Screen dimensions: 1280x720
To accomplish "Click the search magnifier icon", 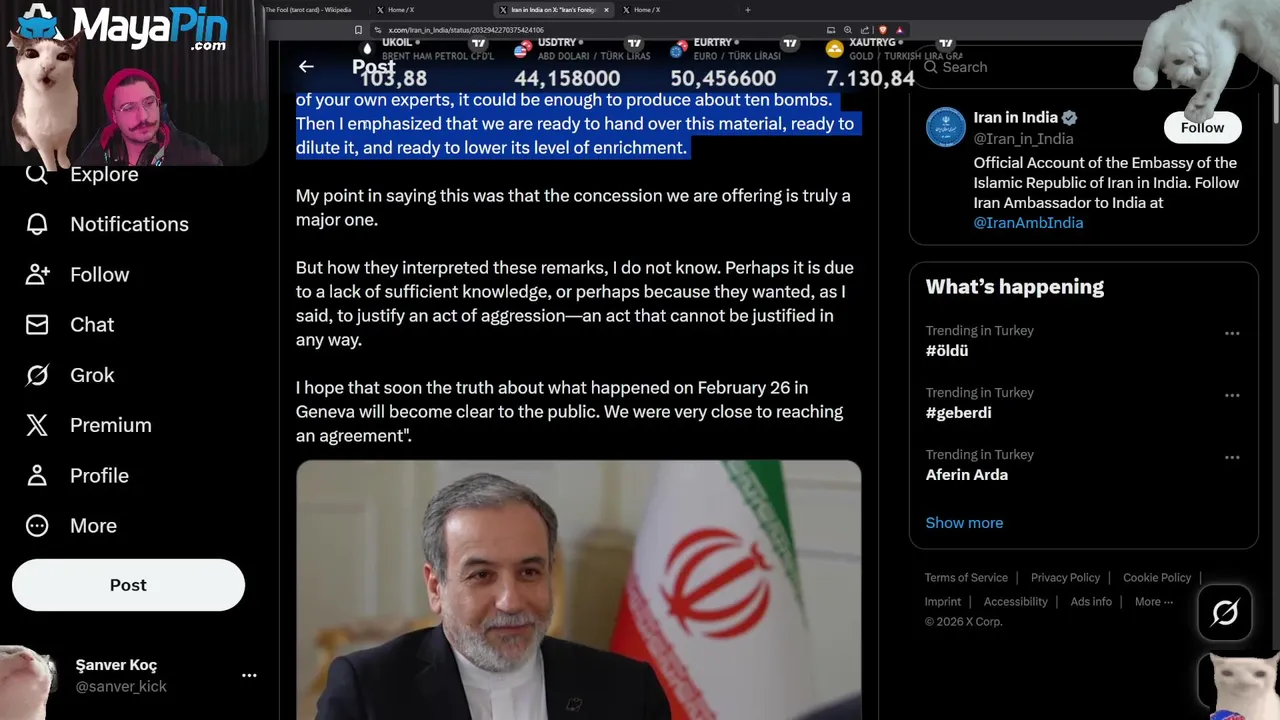I will pyautogui.click(x=931, y=67).
